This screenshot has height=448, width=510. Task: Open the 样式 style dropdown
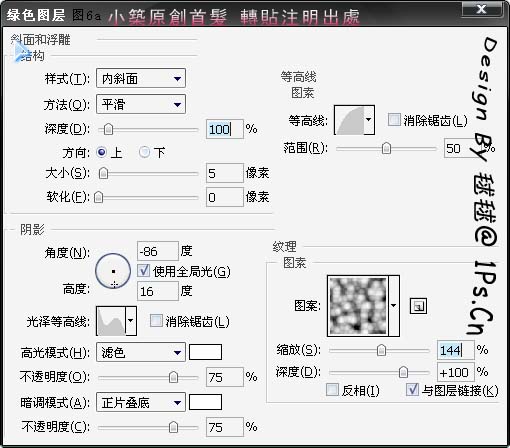coord(141,79)
